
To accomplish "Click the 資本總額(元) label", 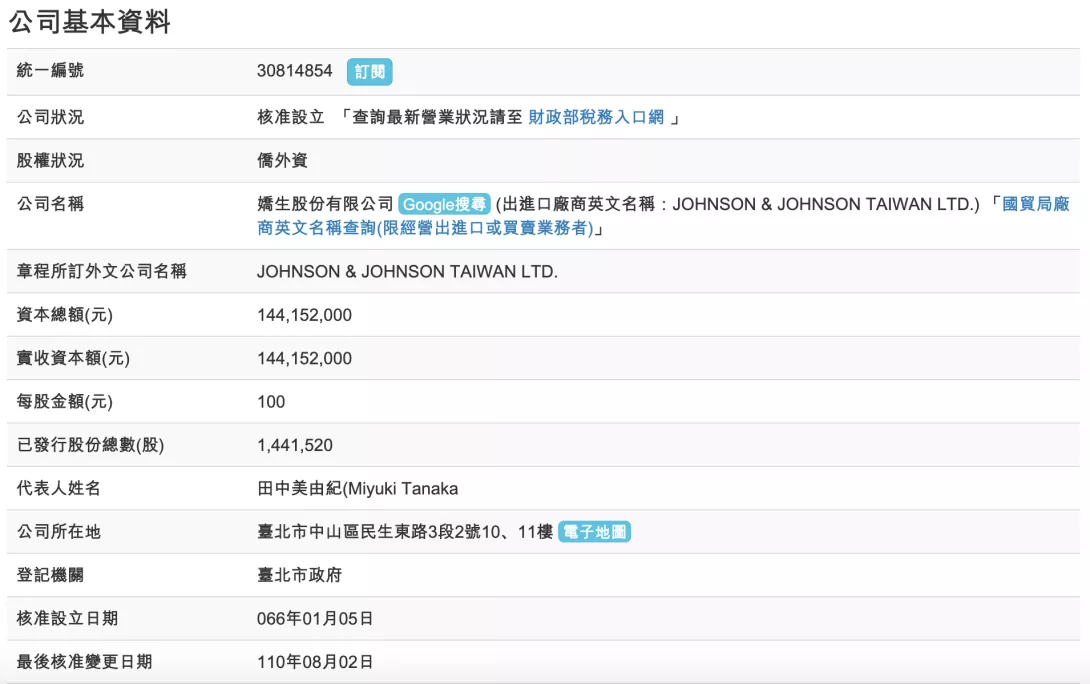I will [65, 315].
